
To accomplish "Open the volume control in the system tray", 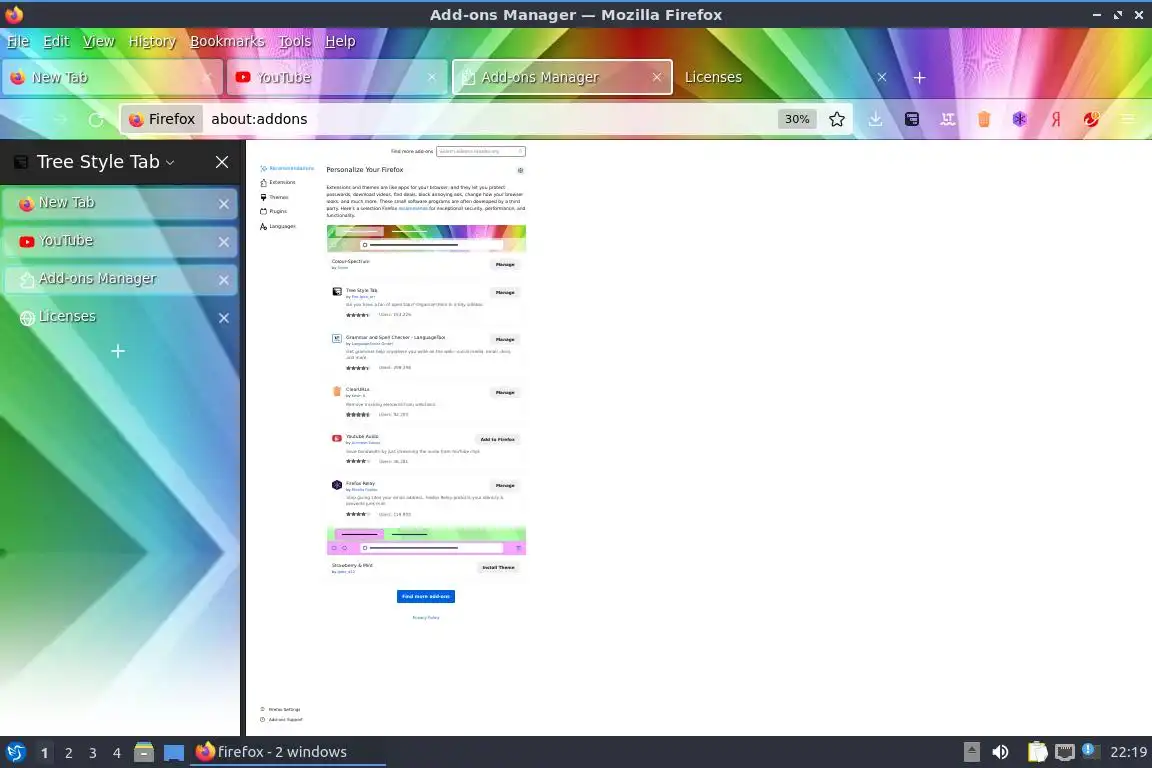I will coord(1000,752).
